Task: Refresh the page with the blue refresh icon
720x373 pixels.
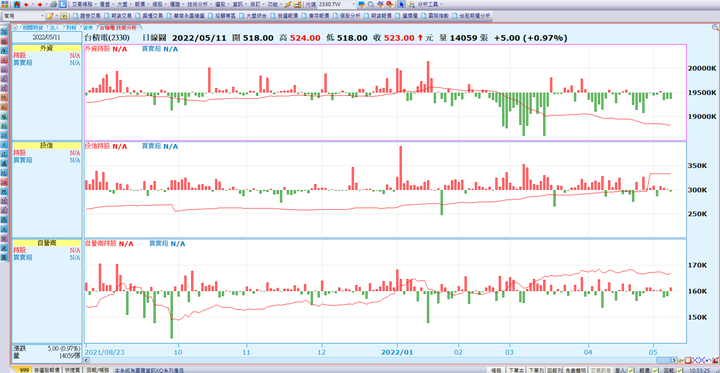Action: (63, 5)
